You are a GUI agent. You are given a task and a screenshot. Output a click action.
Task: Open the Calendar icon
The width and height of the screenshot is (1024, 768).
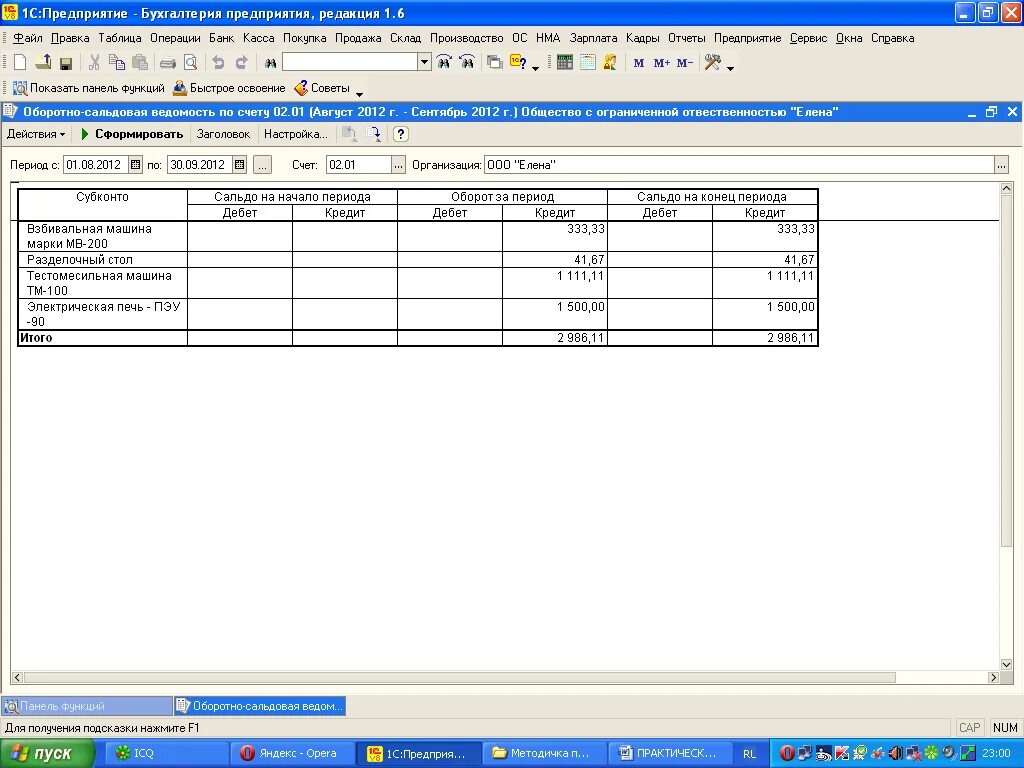click(588, 63)
